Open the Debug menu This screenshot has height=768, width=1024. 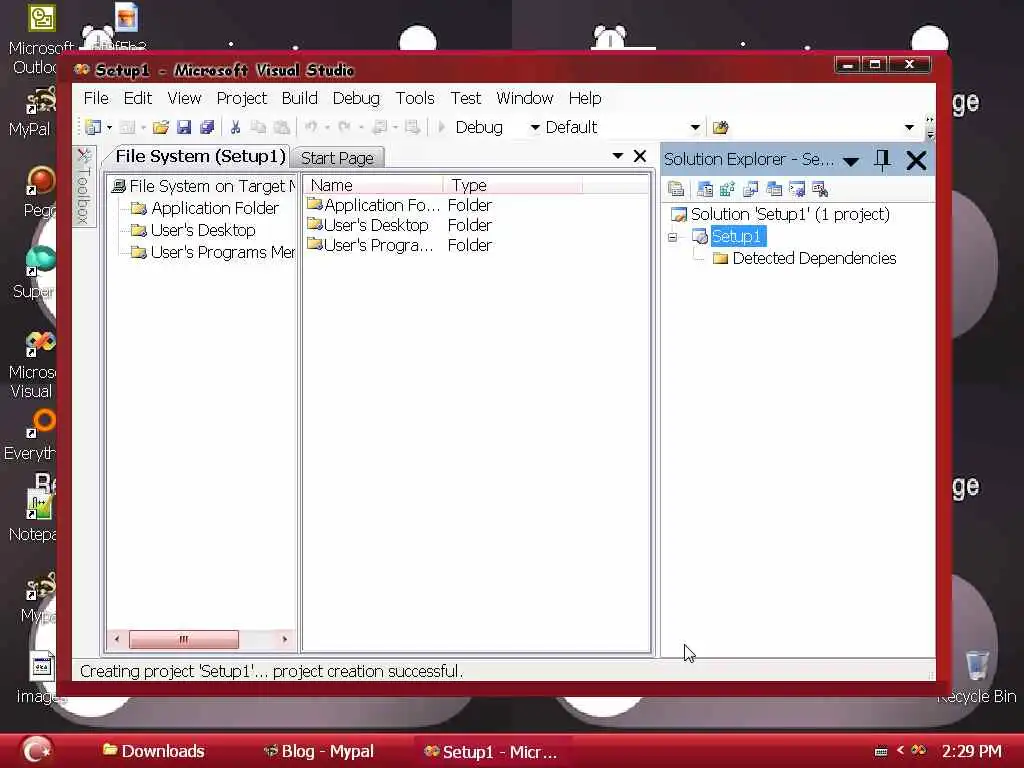click(356, 98)
